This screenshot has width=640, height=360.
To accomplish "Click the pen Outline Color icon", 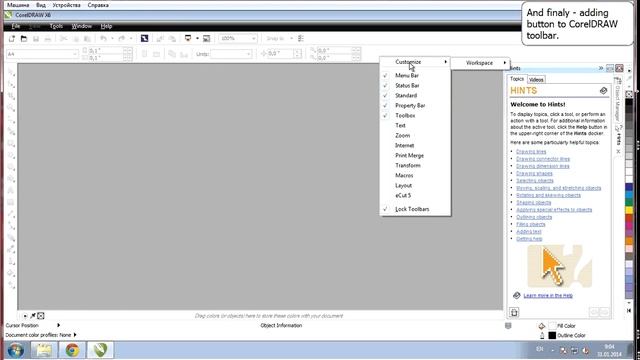I will point(542,336).
